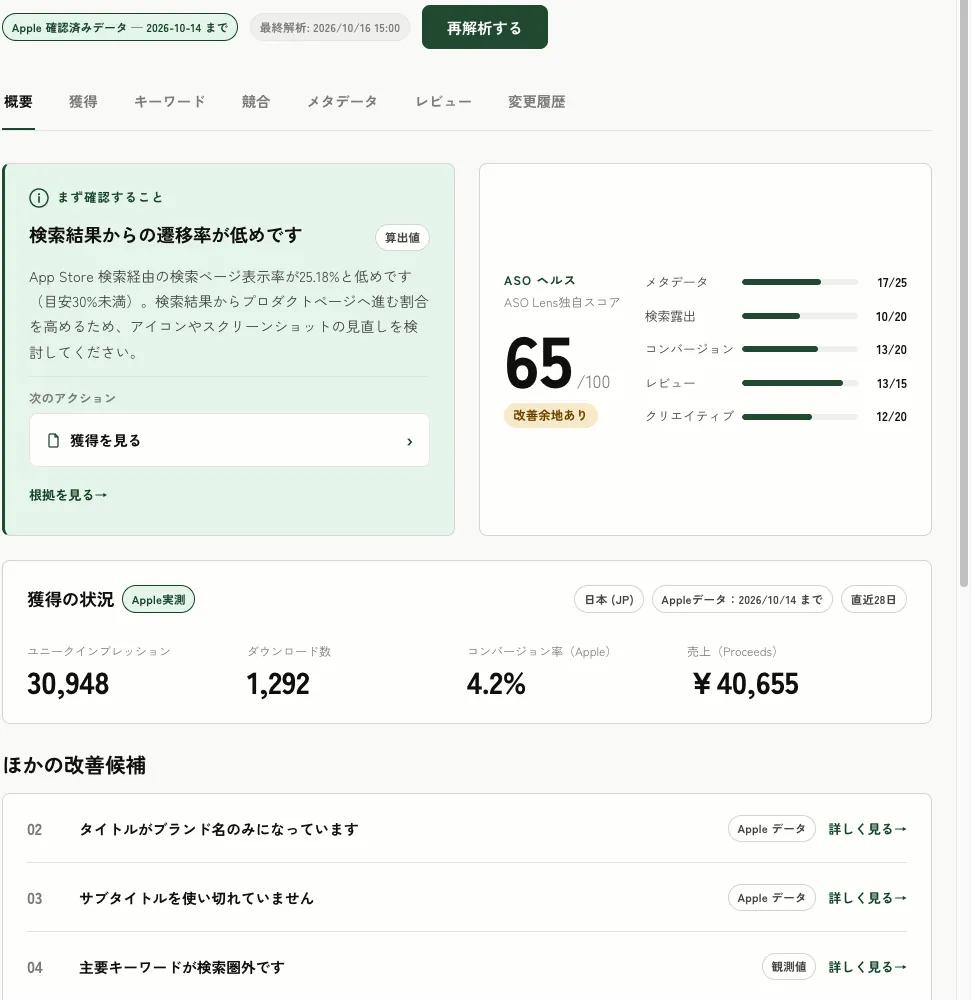The height and width of the screenshot is (1000, 971).
Task: Click サブタイトルを使い切れていません item
Action: click(x=196, y=898)
